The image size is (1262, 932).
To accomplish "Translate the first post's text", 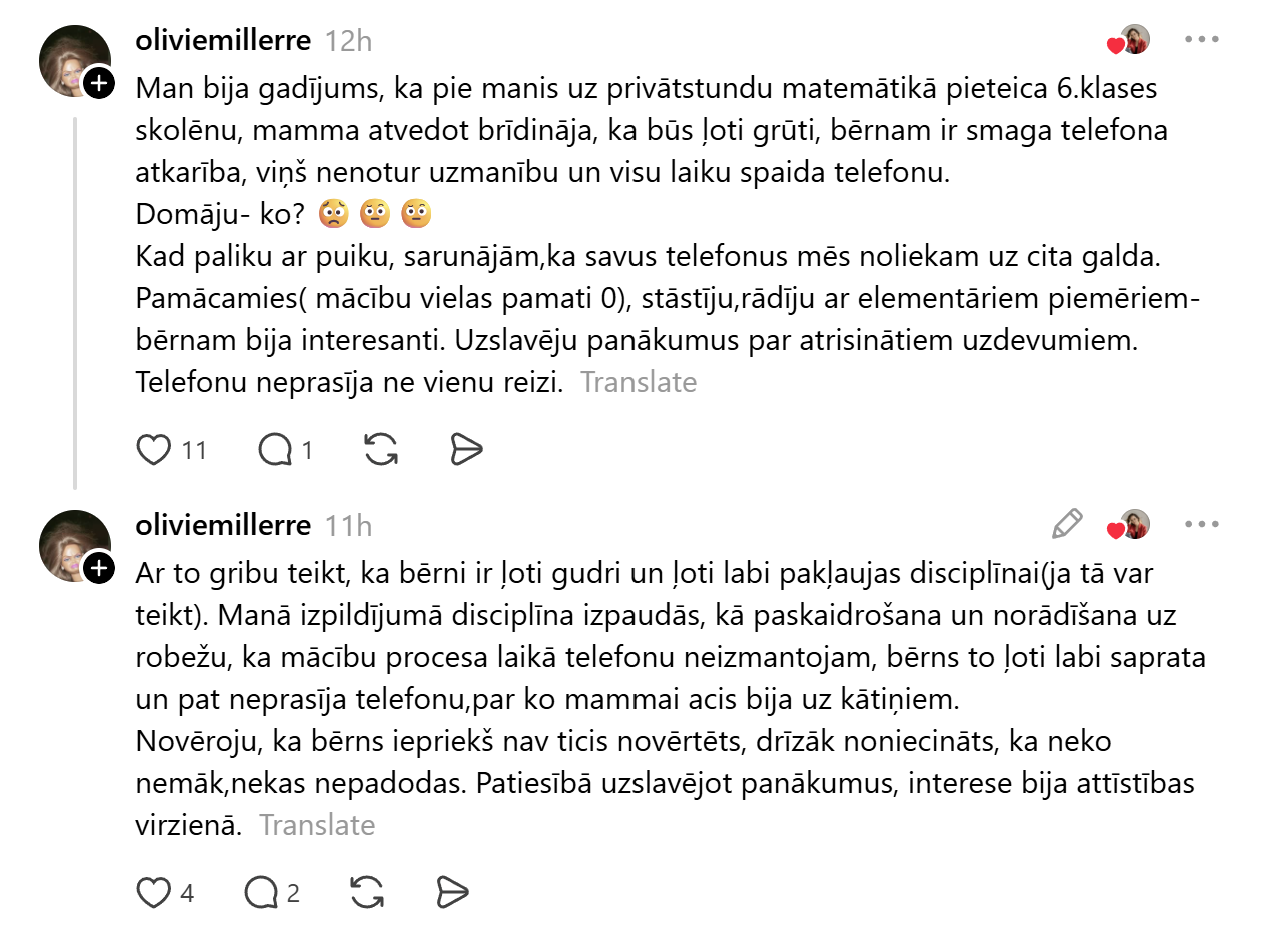I will click(639, 382).
